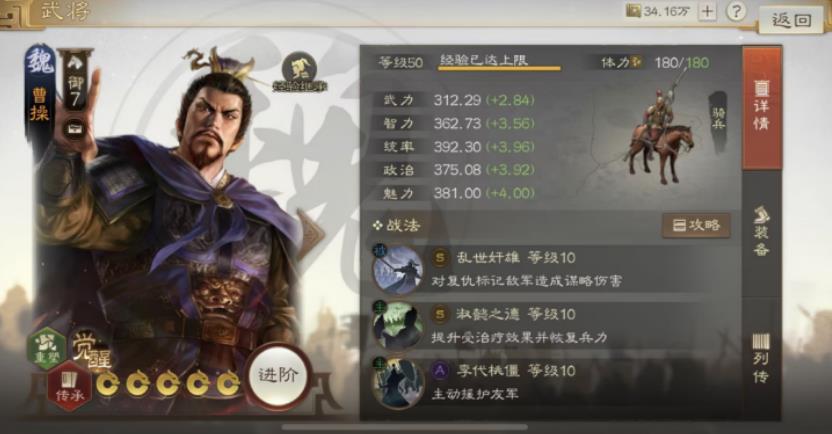Click the question mark help icon
This screenshot has width=832, height=434.
point(736,11)
